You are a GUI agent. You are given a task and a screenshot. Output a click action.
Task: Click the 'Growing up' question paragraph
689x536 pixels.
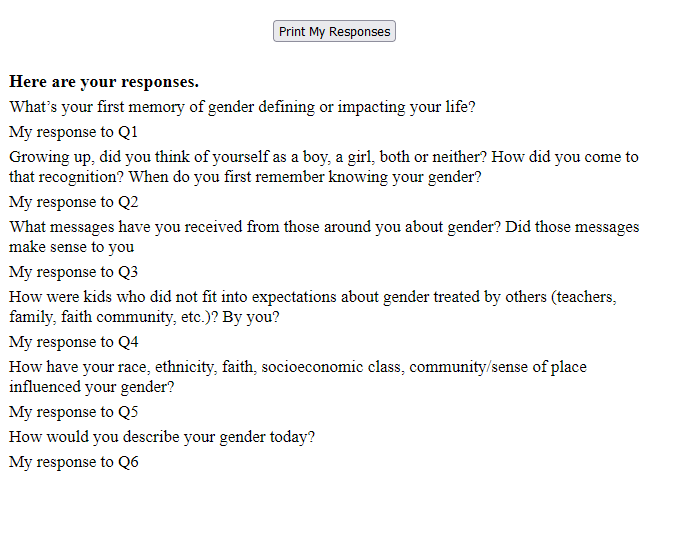tap(324, 167)
